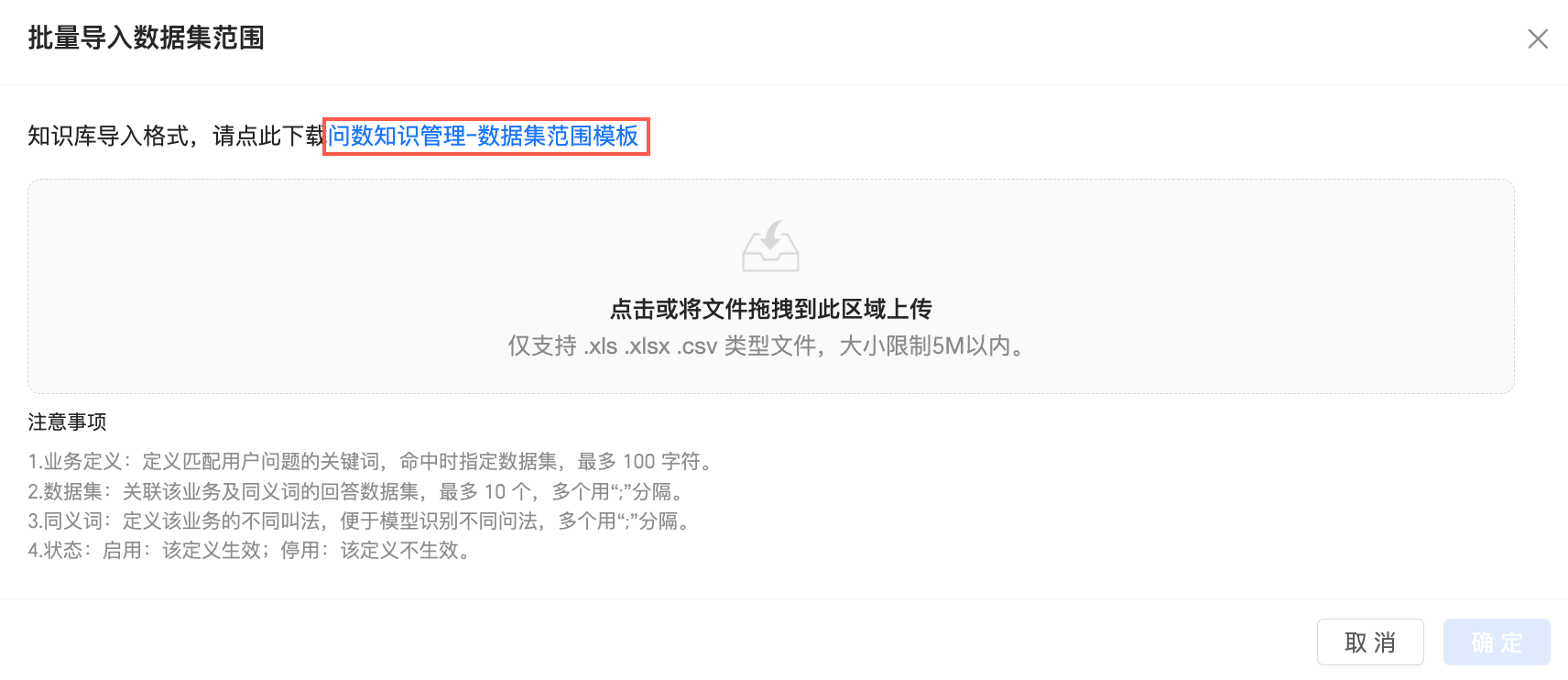
Task: Click the 最多 10 个 limit in note 2
Action: 485,491
